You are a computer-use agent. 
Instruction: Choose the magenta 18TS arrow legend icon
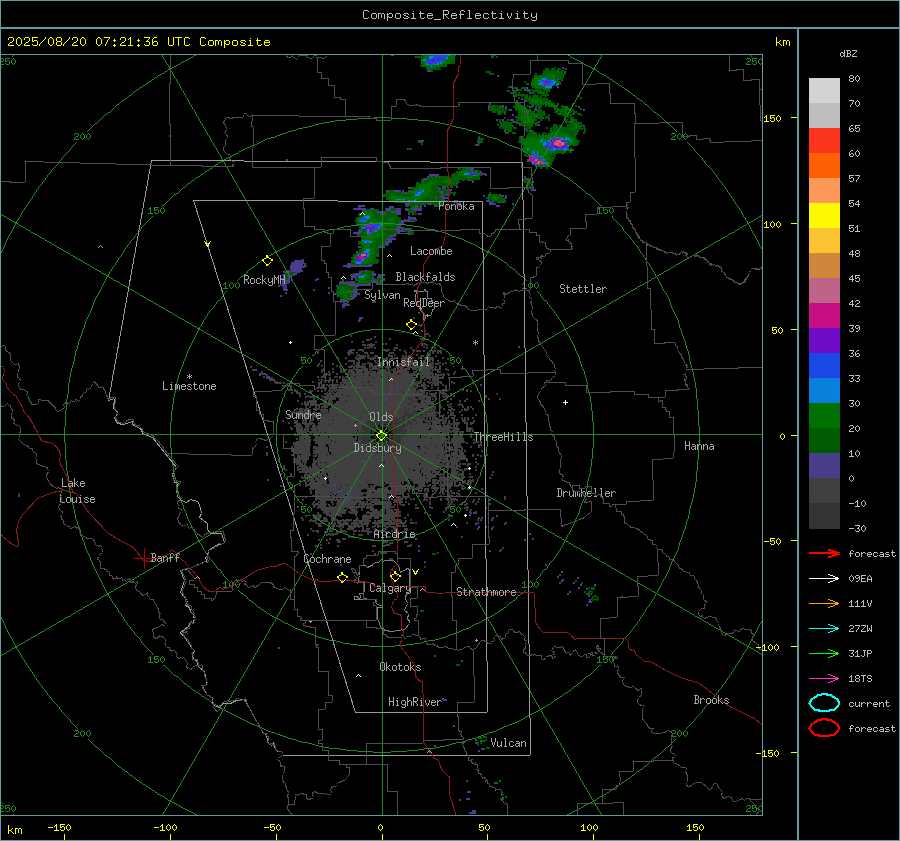coord(824,679)
